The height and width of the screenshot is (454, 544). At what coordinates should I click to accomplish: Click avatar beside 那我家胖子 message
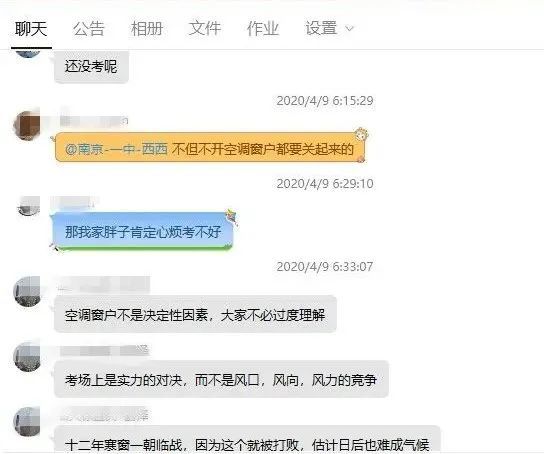(29, 206)
